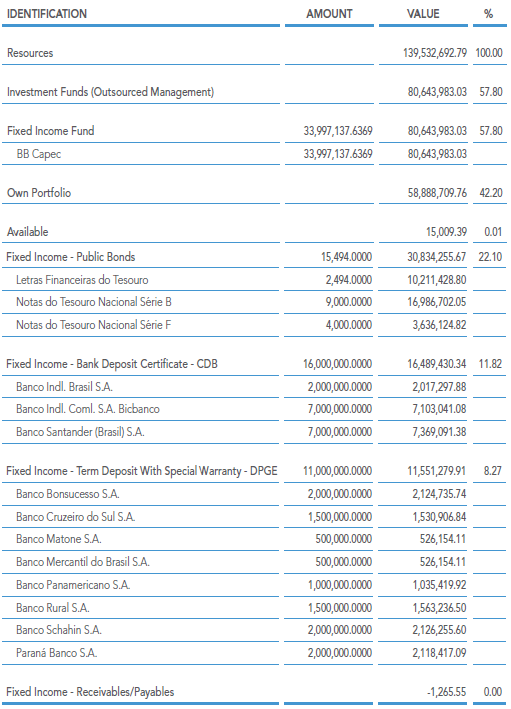Click the Resources value 139,532,692.79

pos(435,53)
